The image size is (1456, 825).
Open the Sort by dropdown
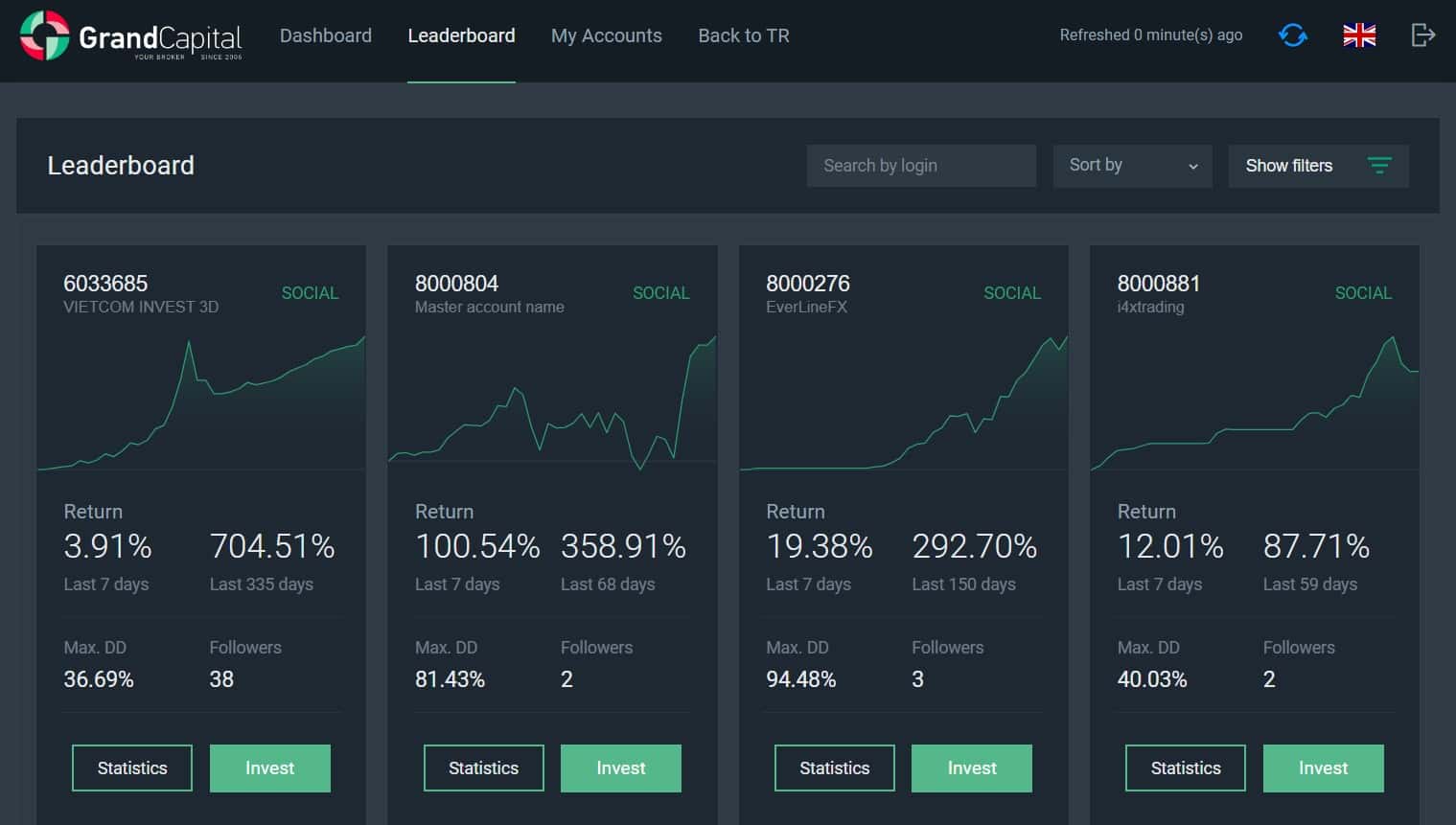(1132, 166)
